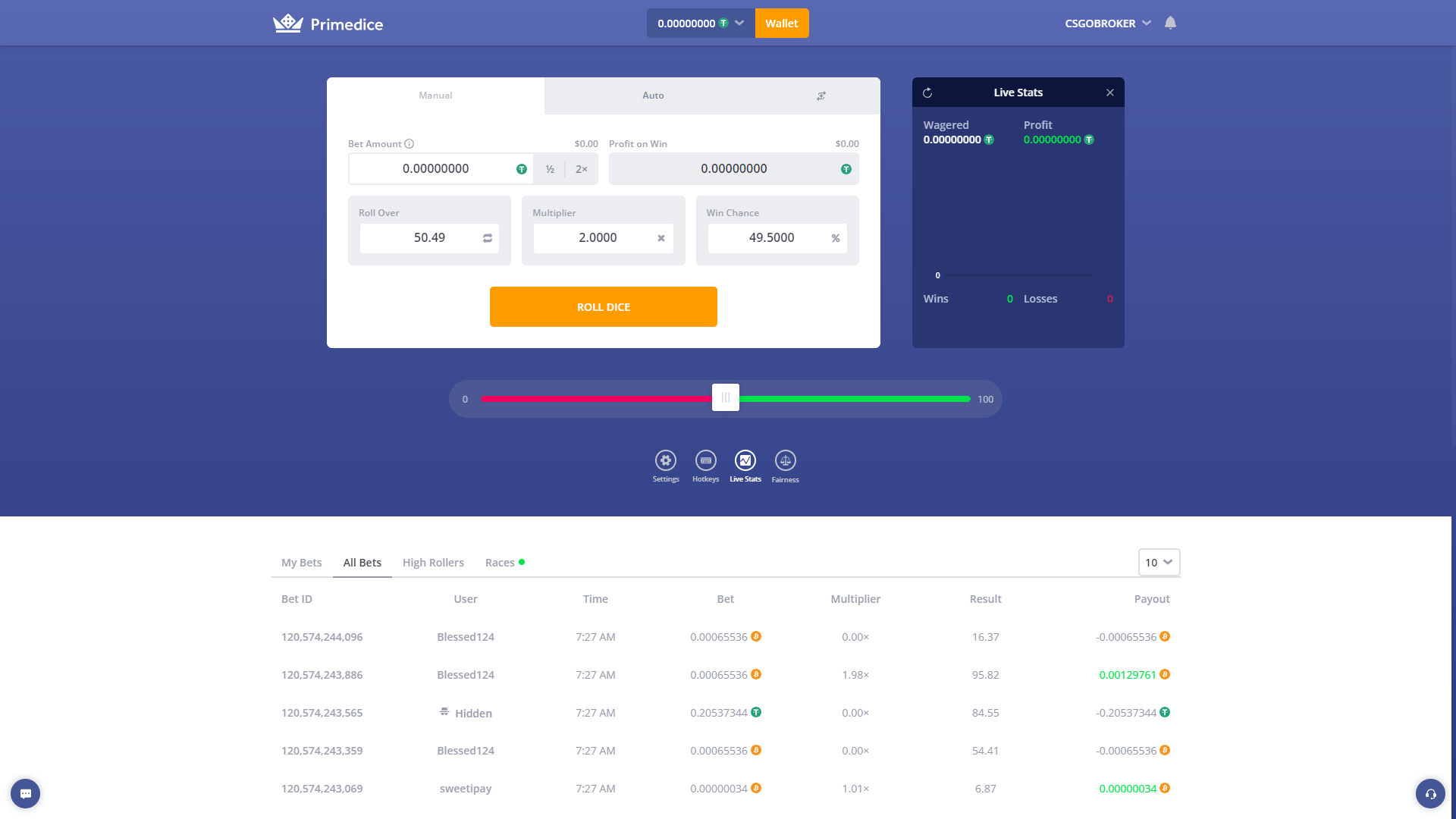Open the support headset icon

pos(1430,794)
